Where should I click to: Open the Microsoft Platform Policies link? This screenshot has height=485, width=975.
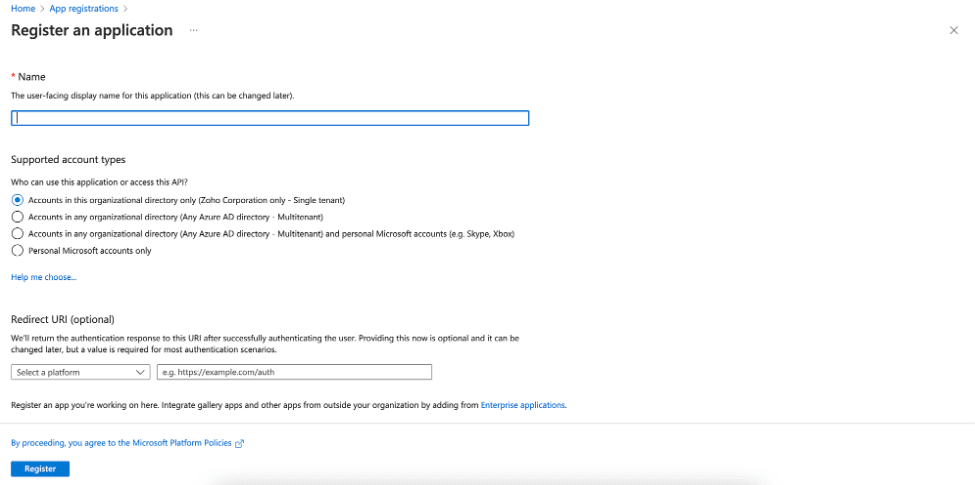[121, 442]
